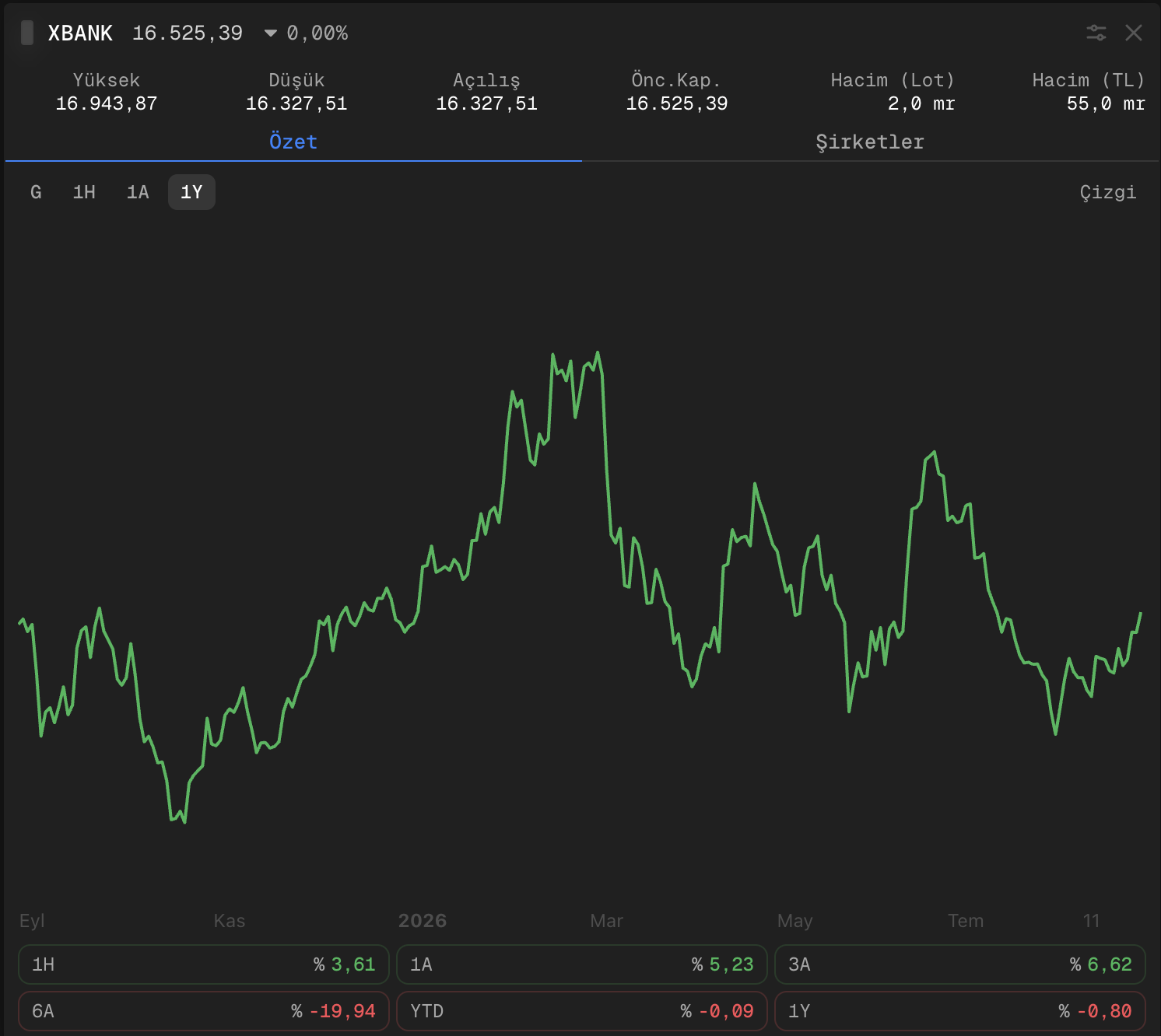Click the down-arrow change indicator next to 0,00%
The image size is (1161, 1036).
tap(271, 33)
